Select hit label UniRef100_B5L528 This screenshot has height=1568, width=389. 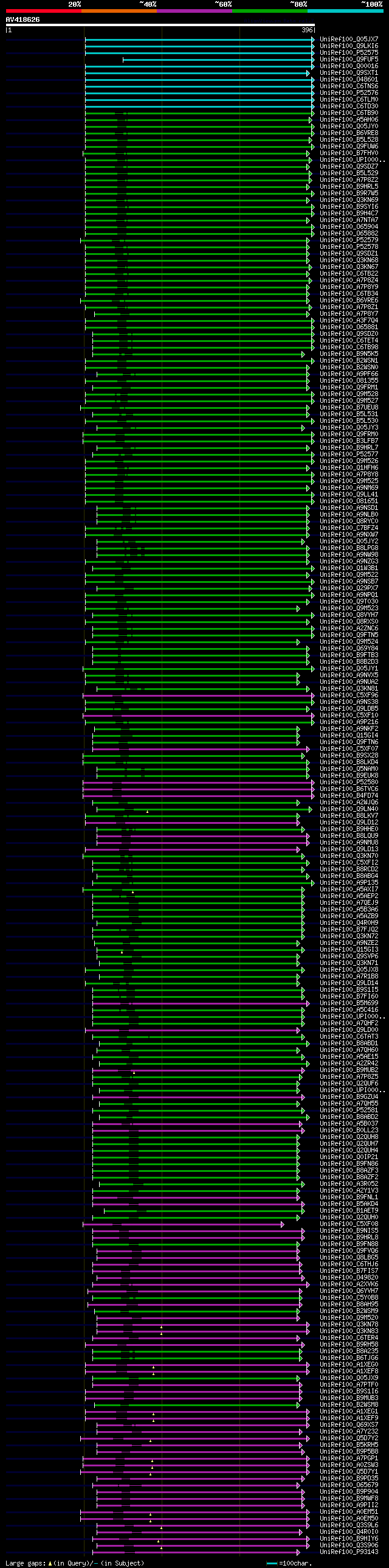[349, 140]
